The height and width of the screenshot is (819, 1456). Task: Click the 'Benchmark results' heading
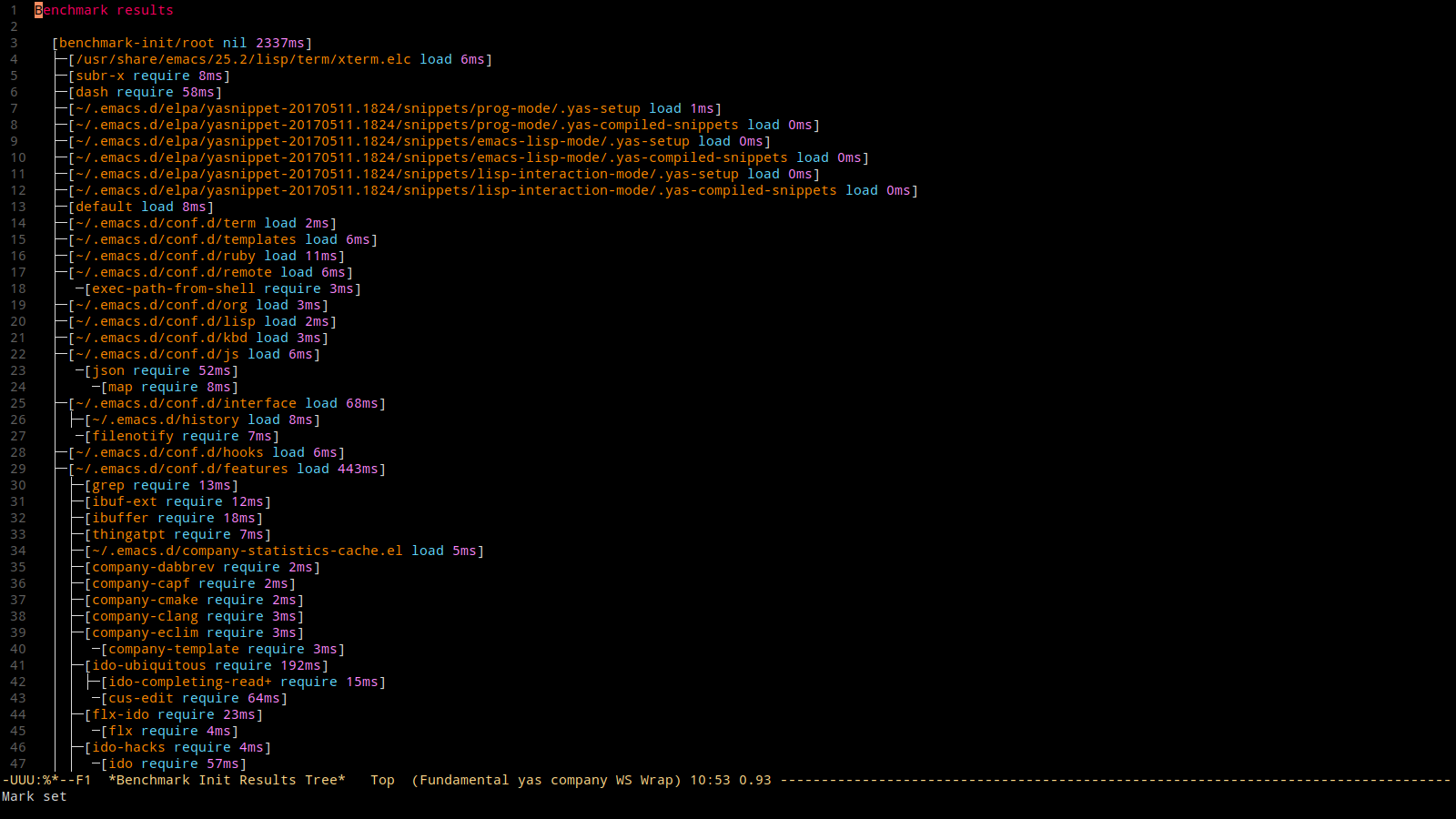pos(104,10)
